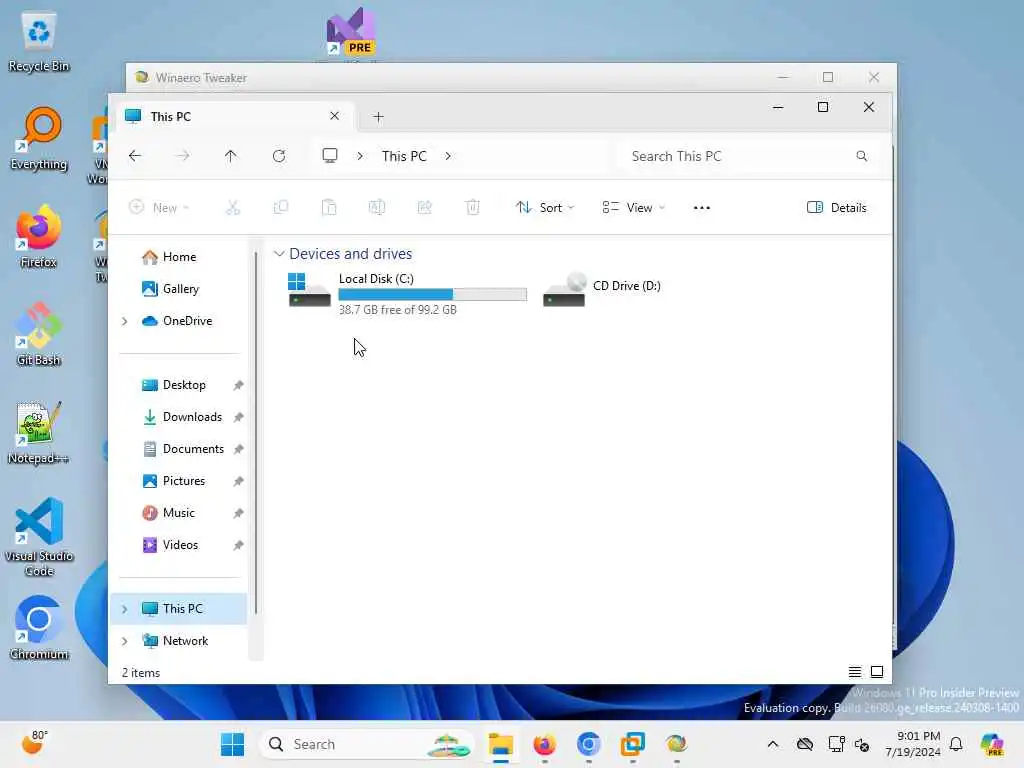The height and width of the screenshot is (768, 1024).
Task: Click the Paste clipboard icon
Action: click(x=329, y=208)
